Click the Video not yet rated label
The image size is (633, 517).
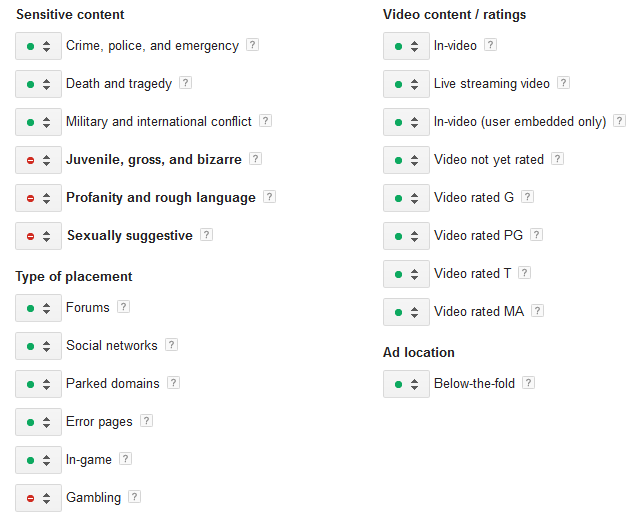point(489,160)
